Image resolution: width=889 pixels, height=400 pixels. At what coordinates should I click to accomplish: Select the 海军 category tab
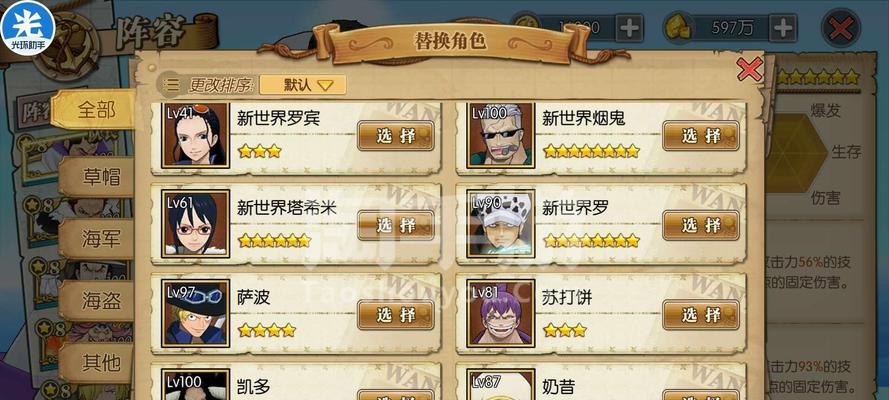pos(99,239)
